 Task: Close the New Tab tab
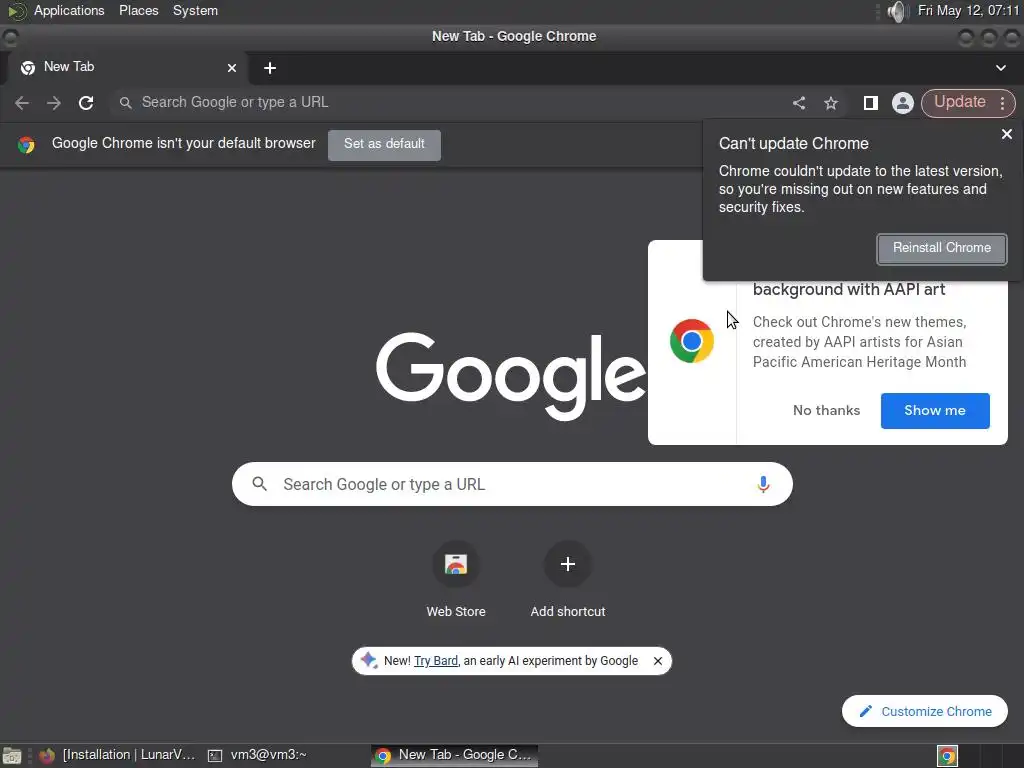point(231,68)
